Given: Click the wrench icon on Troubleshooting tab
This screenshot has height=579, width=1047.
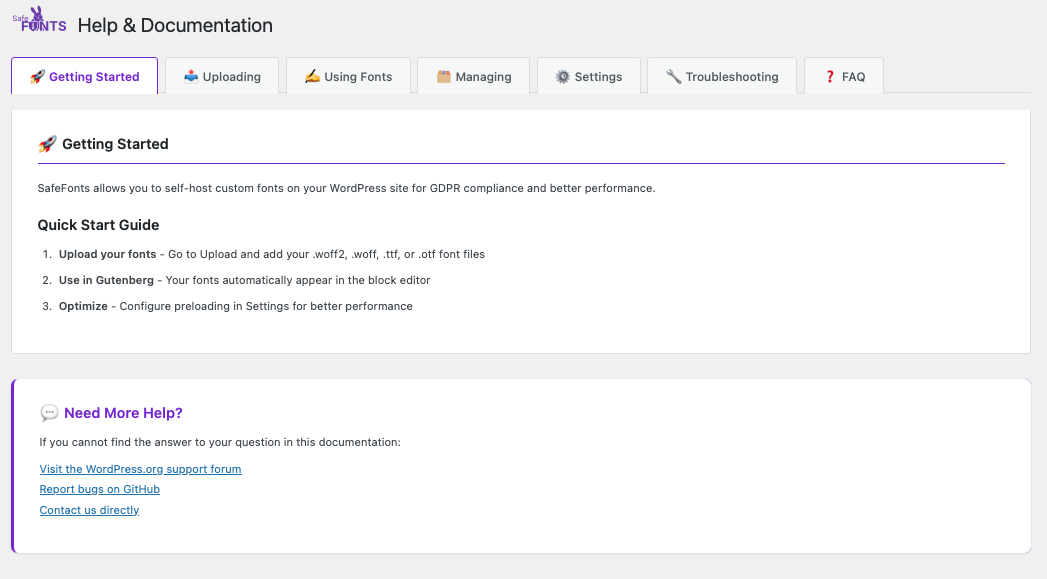Looking at the screenshot, I should pos(671,75).
